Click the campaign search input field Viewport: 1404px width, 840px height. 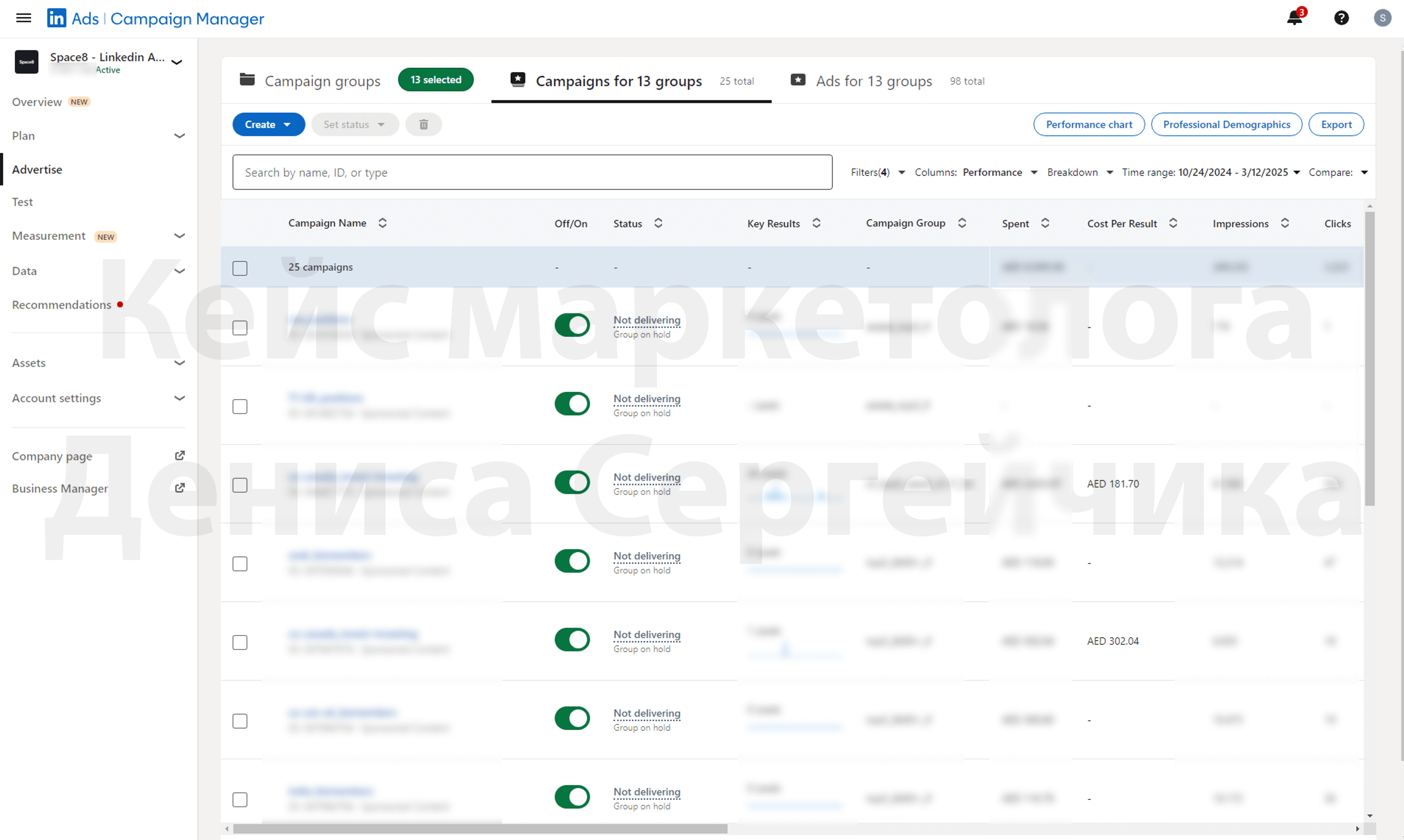[532, 172]
